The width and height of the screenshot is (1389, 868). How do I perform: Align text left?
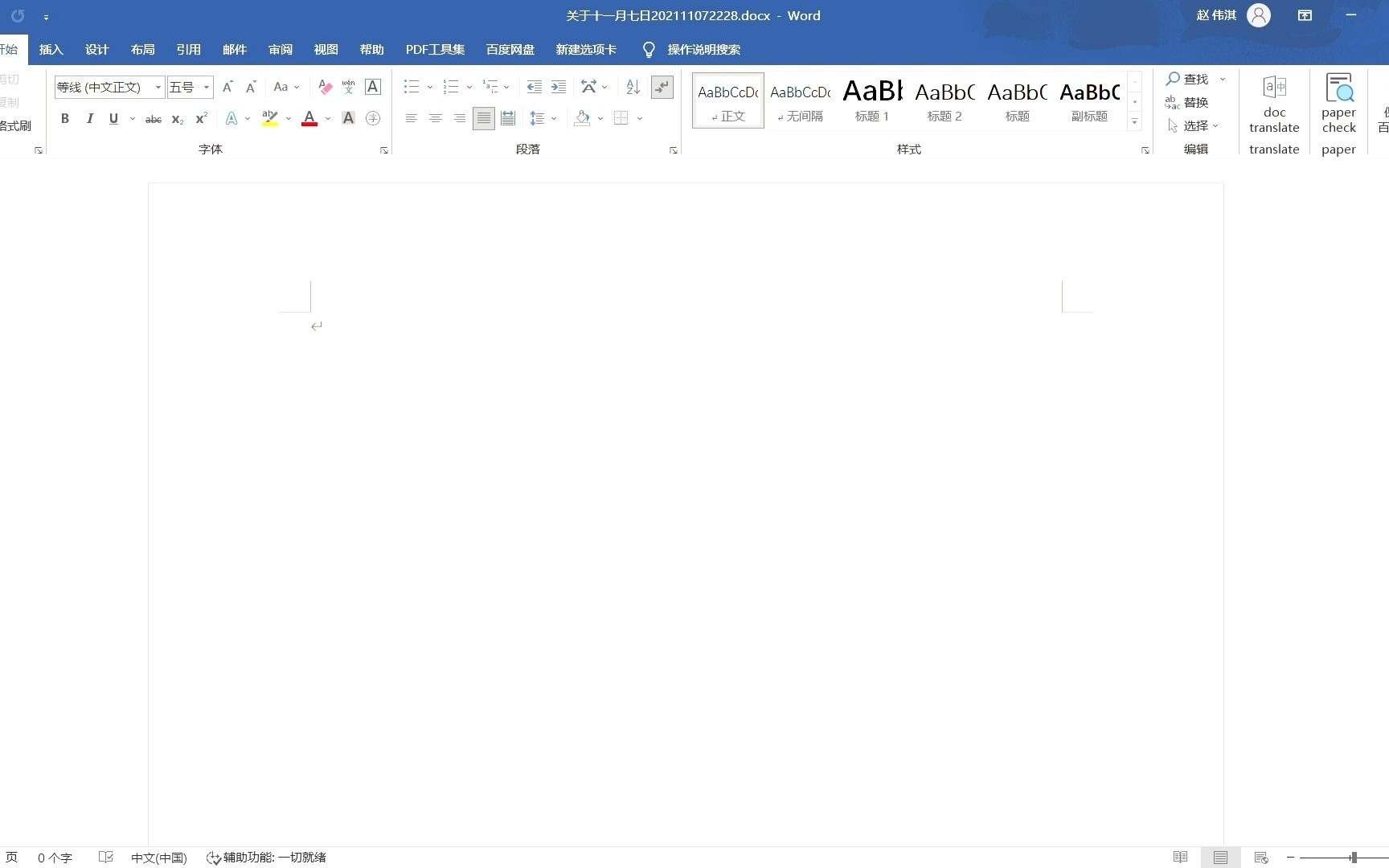point(411,118)
